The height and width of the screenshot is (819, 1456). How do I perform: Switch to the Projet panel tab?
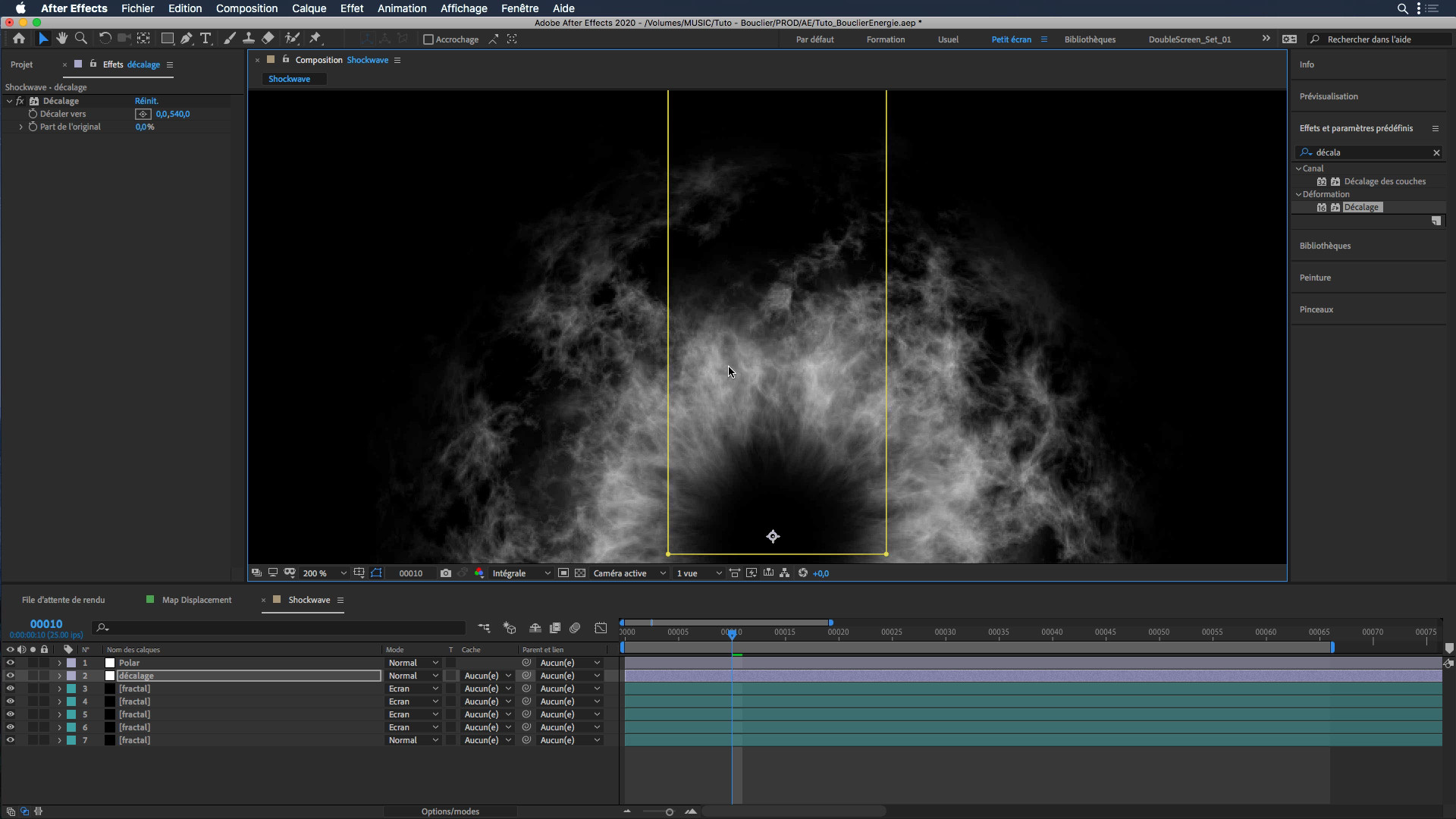click(x=21, y=64)
